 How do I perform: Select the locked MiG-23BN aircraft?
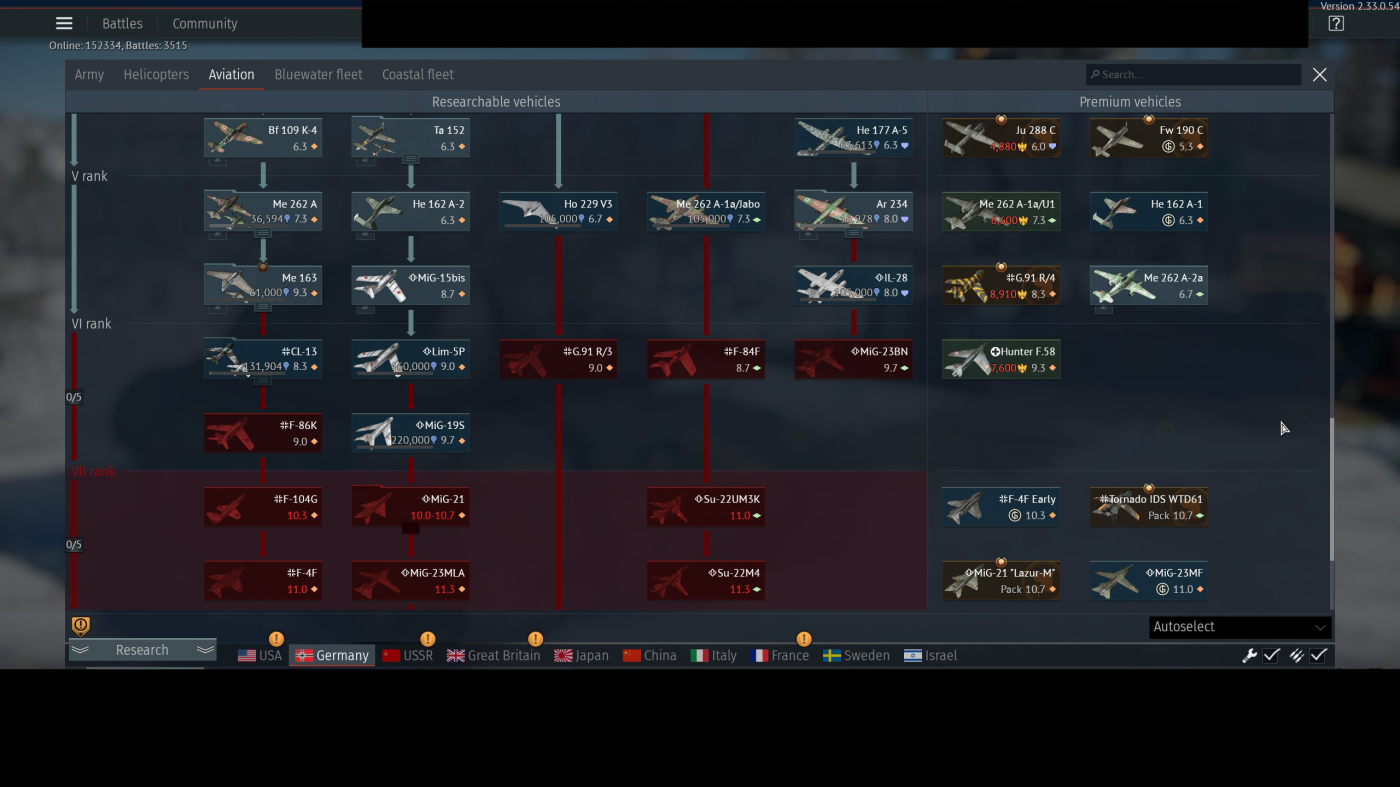854,360
